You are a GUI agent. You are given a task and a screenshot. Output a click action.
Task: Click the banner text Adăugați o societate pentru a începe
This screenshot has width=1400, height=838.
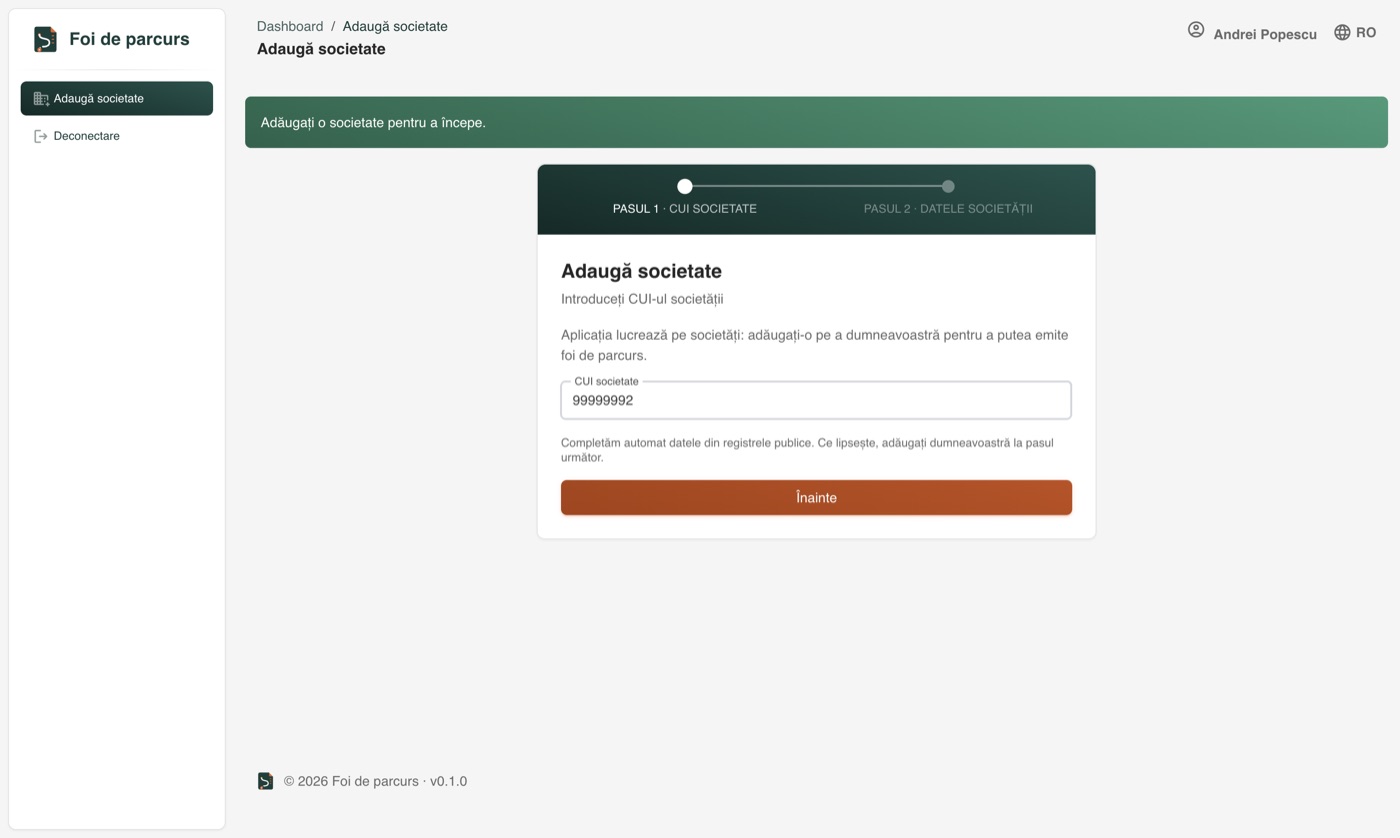click(x=373, y=123)
